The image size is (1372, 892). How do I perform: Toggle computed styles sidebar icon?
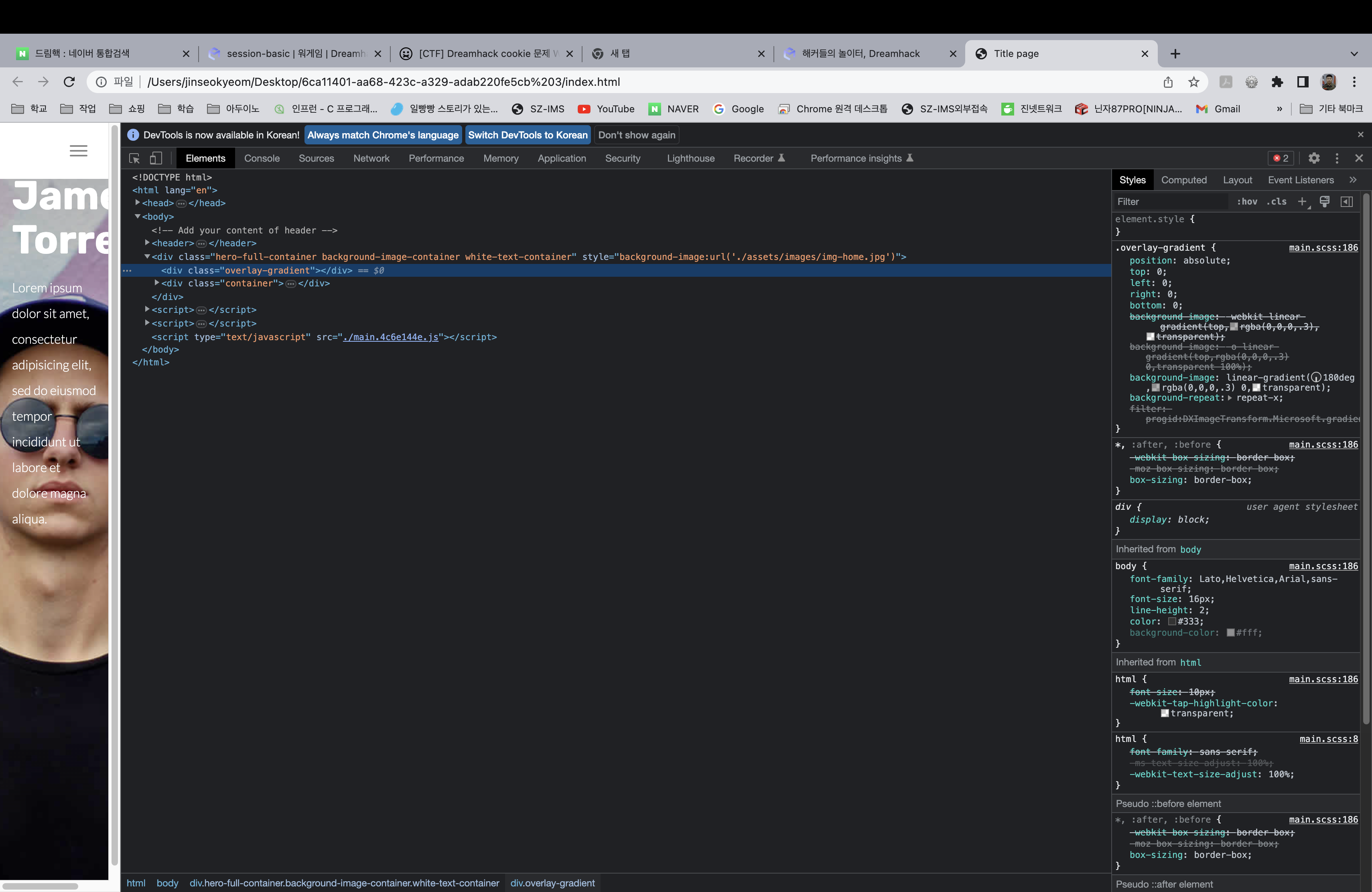[x=1347, y=201]
